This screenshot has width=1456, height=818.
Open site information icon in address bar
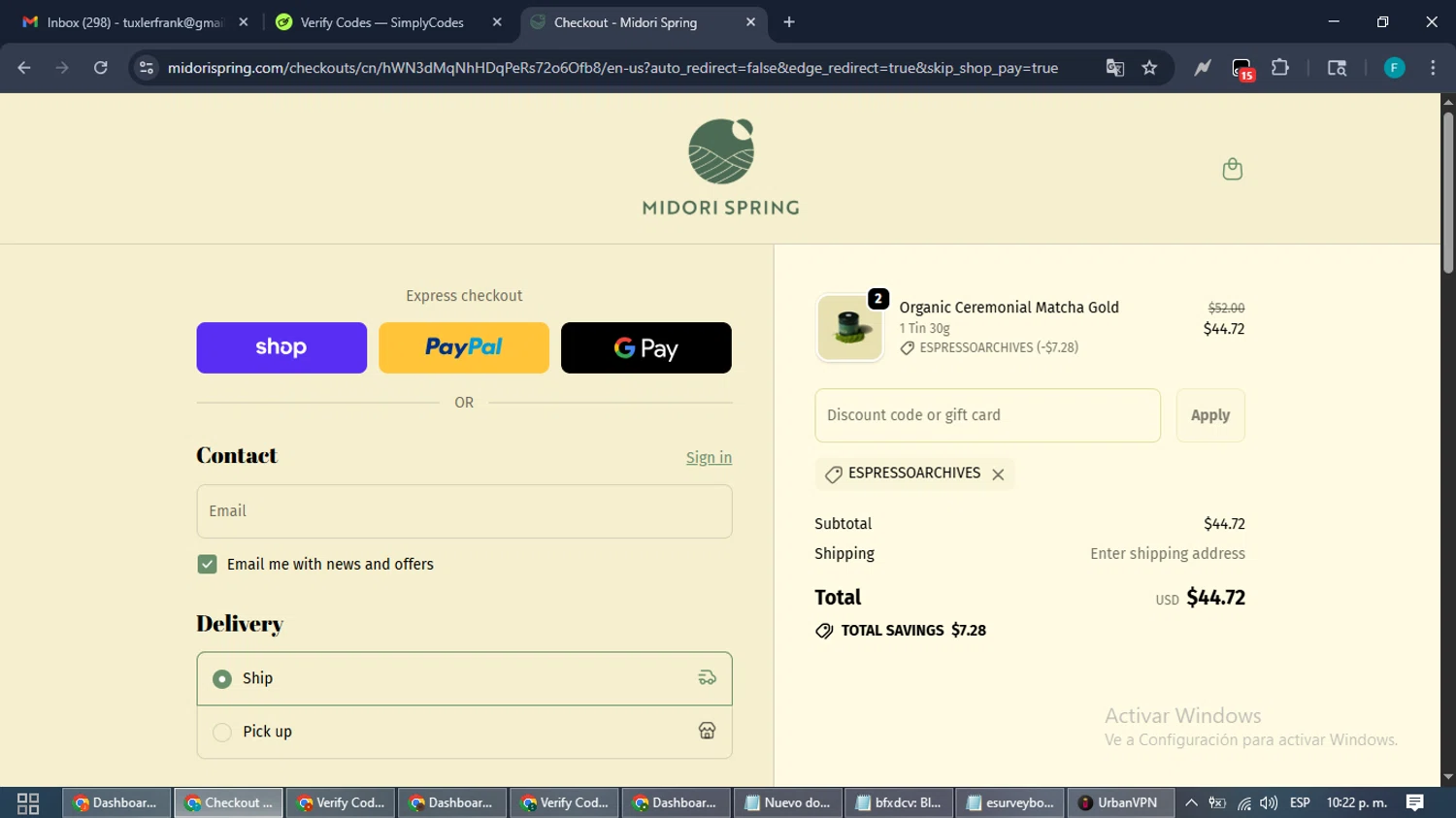tap(147, 68)
